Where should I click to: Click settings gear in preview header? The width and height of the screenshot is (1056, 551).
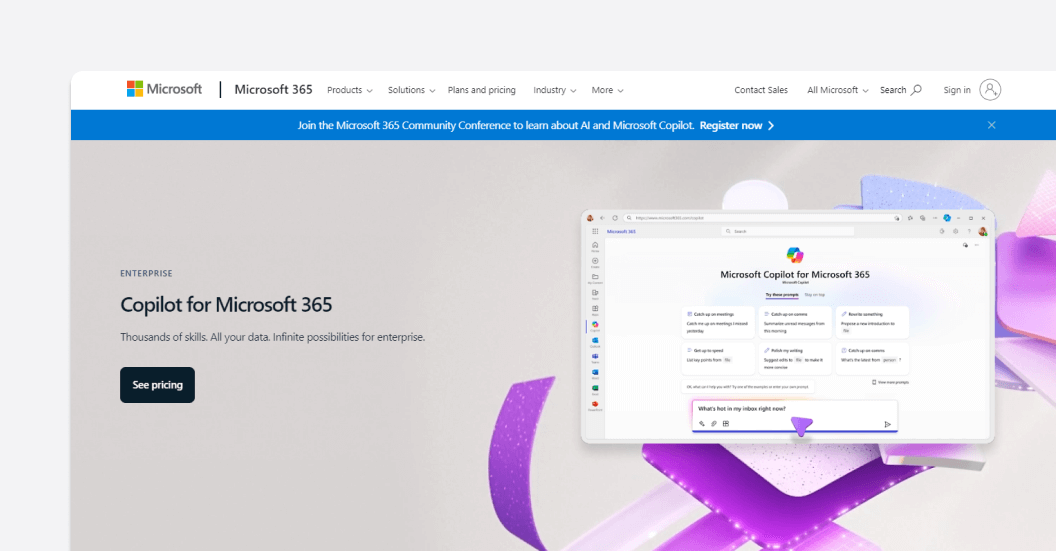click(955, 231)
